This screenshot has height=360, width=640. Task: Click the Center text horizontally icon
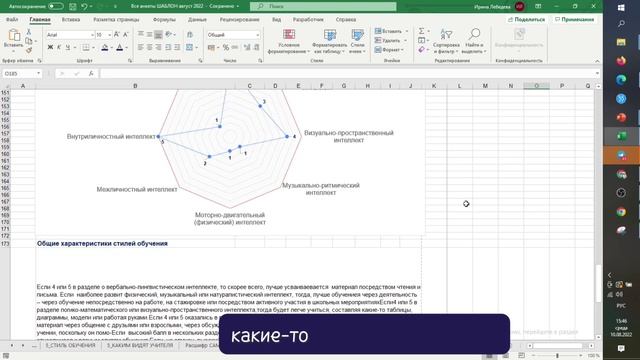149,48
